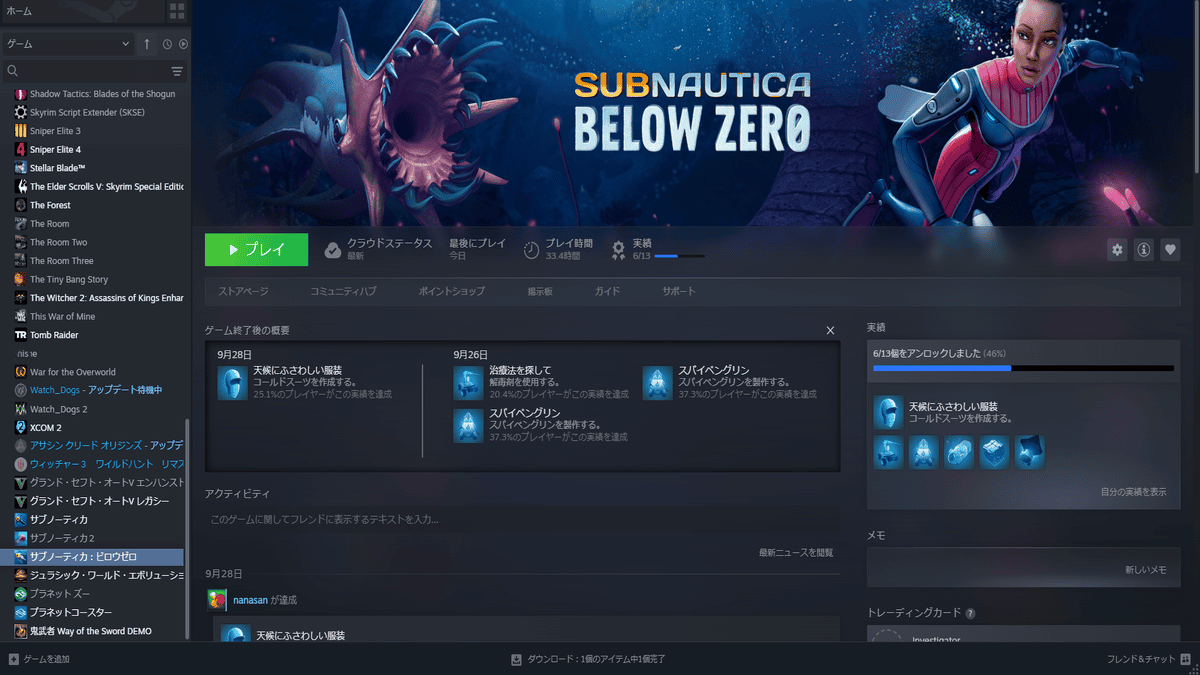The height and width of the screenshot is (675, 1200).
Task: Click the activity text input field
Action: tap(522, 520)
